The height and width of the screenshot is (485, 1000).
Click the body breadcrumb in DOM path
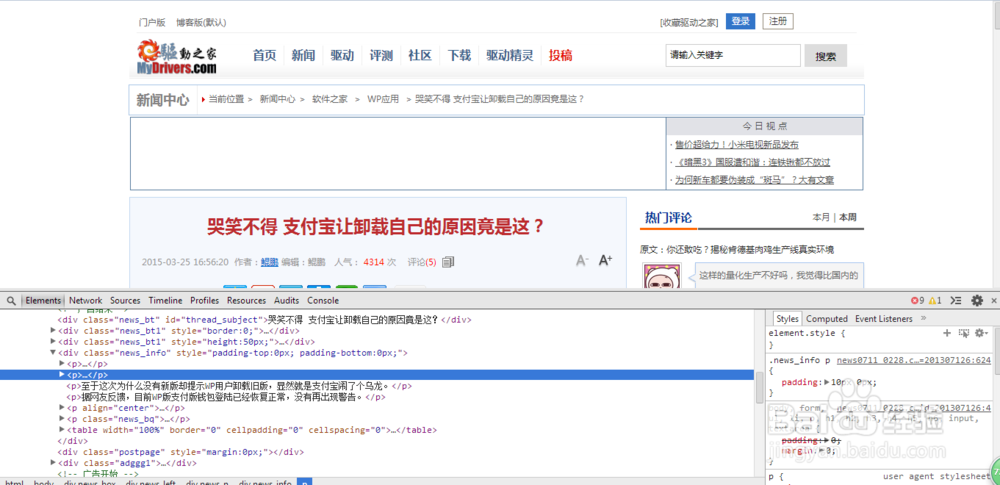click(44, 484)
